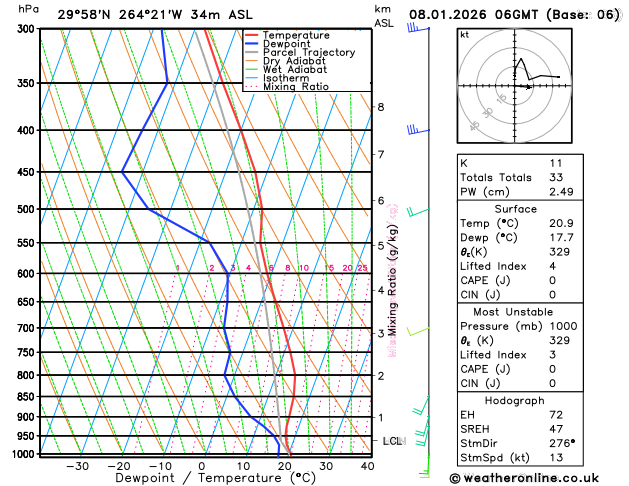Image resolution: width=629 pixels, height=486 pixels.
Task: Click the Surface CIN (J) row label
Action: tap(480, 295)
